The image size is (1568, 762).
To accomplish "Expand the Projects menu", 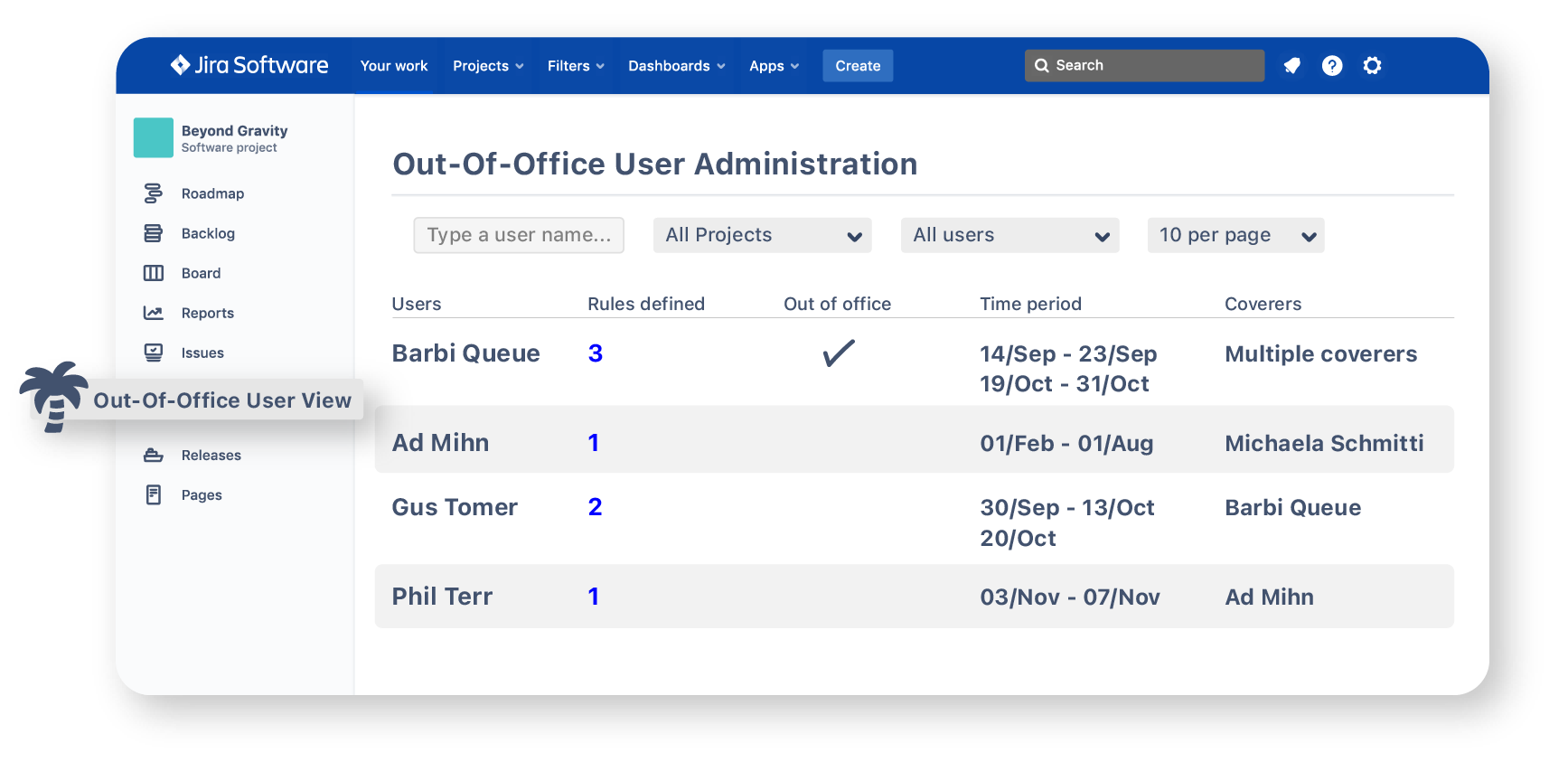I will coord(488,66).
